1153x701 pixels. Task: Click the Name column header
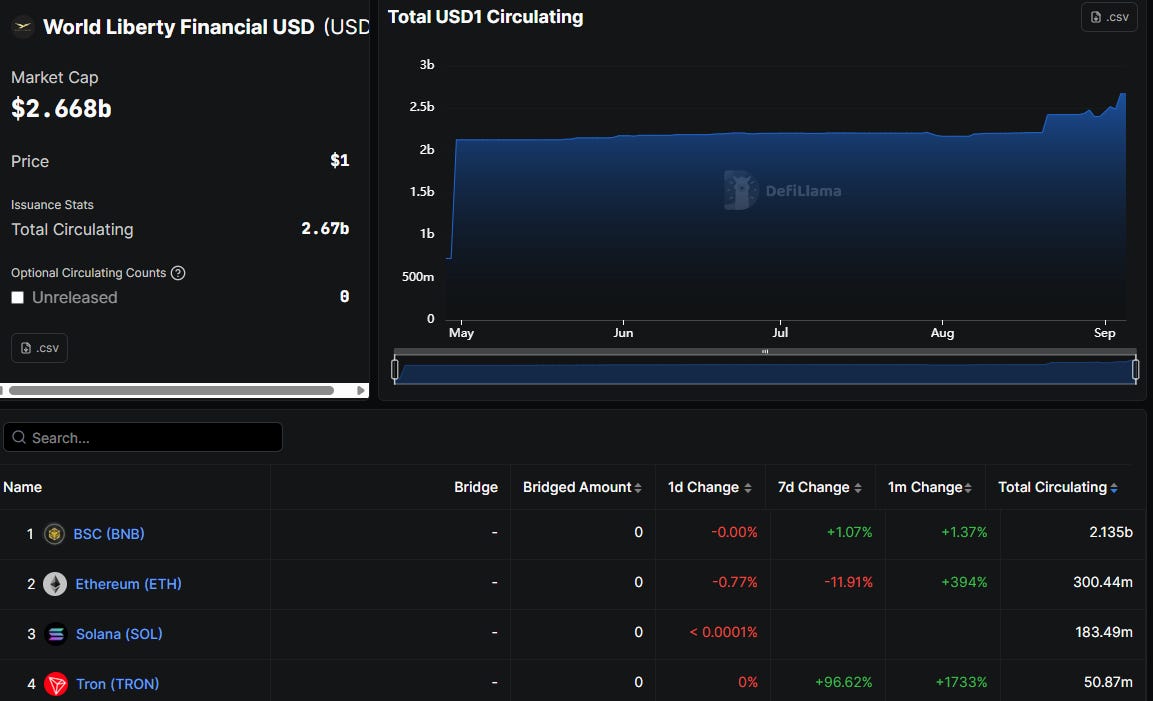[x=22, y=487]
